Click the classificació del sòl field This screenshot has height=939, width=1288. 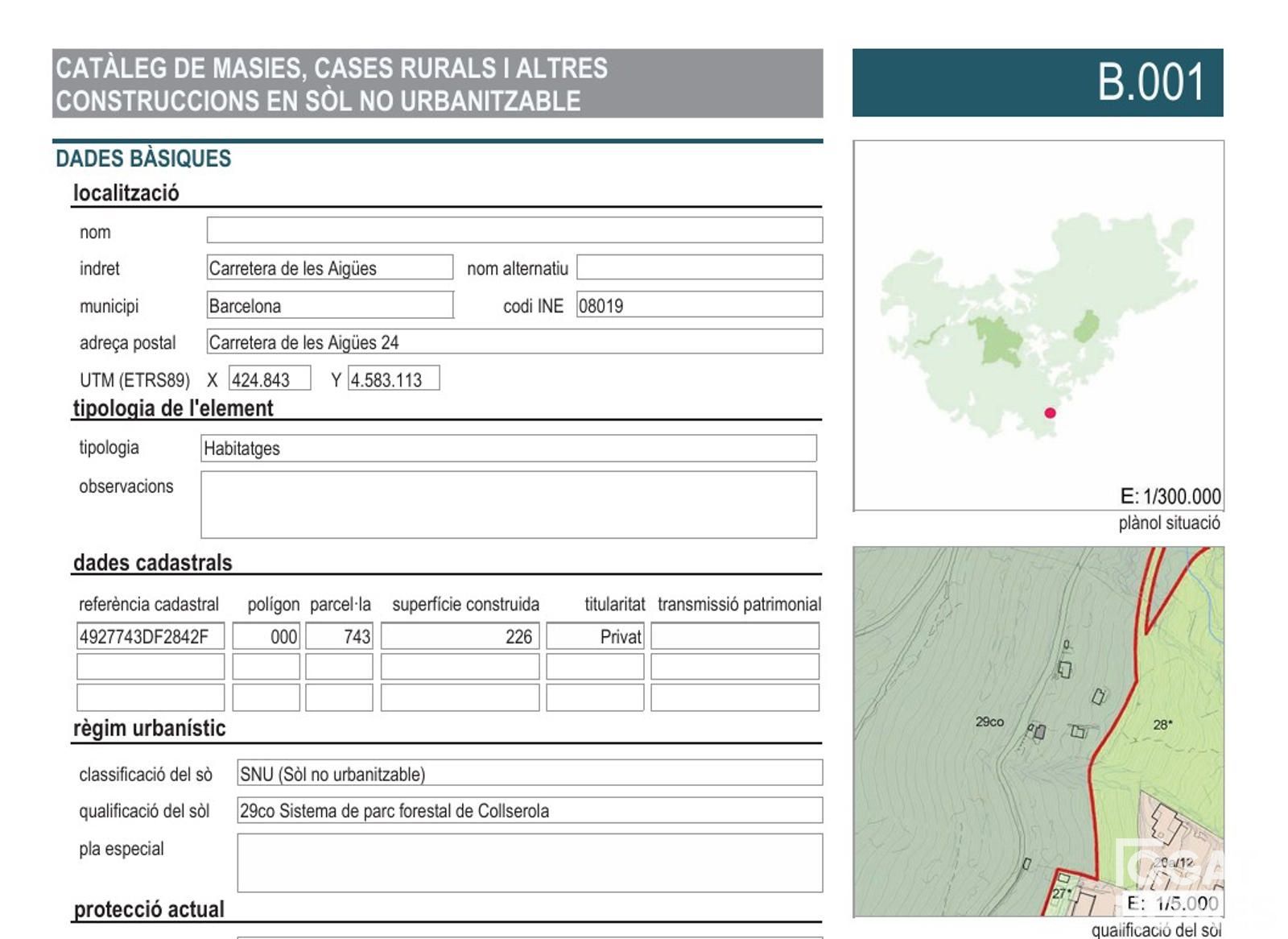[x=529, y=773]
